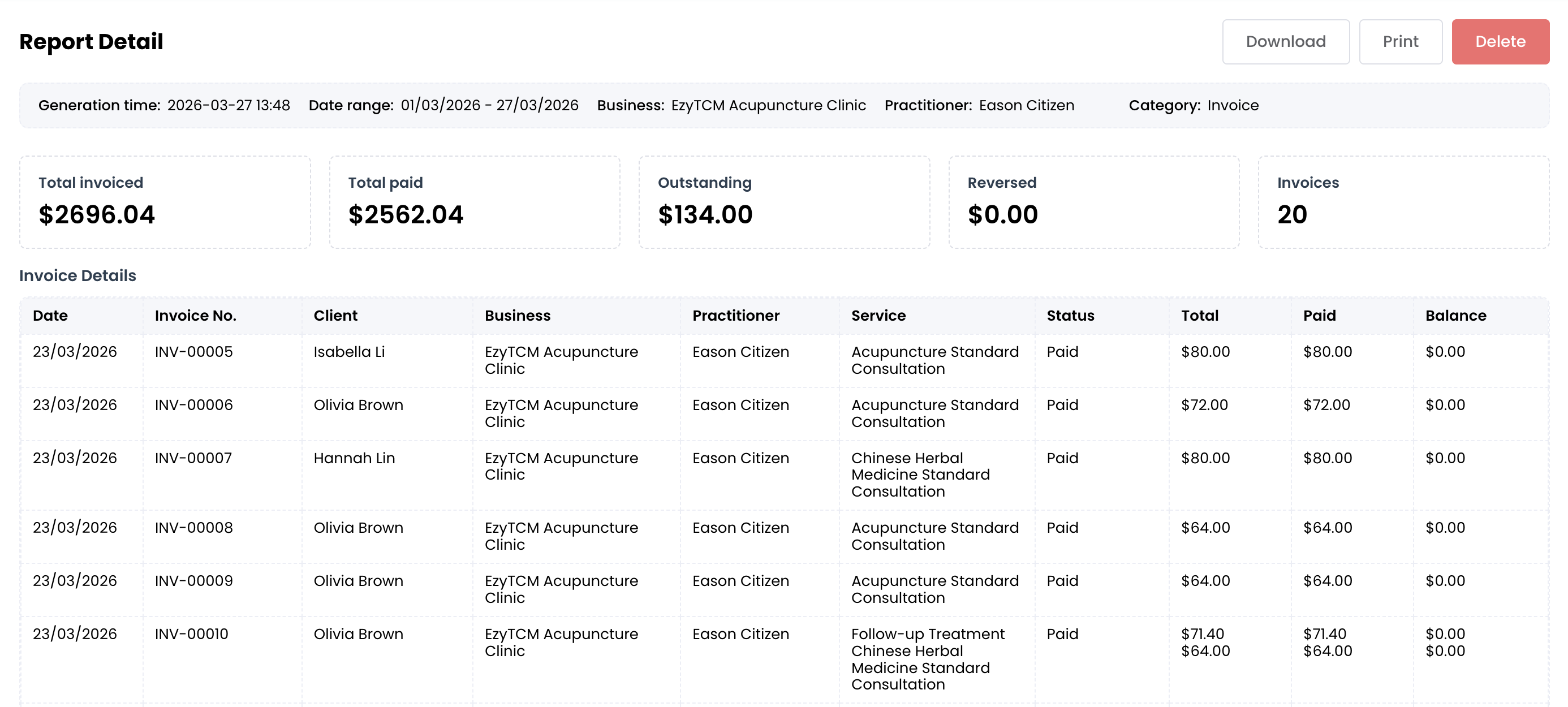
Task: Select the Total invoiced summary card
Action: pyautogui.click(x=165, y=202)
